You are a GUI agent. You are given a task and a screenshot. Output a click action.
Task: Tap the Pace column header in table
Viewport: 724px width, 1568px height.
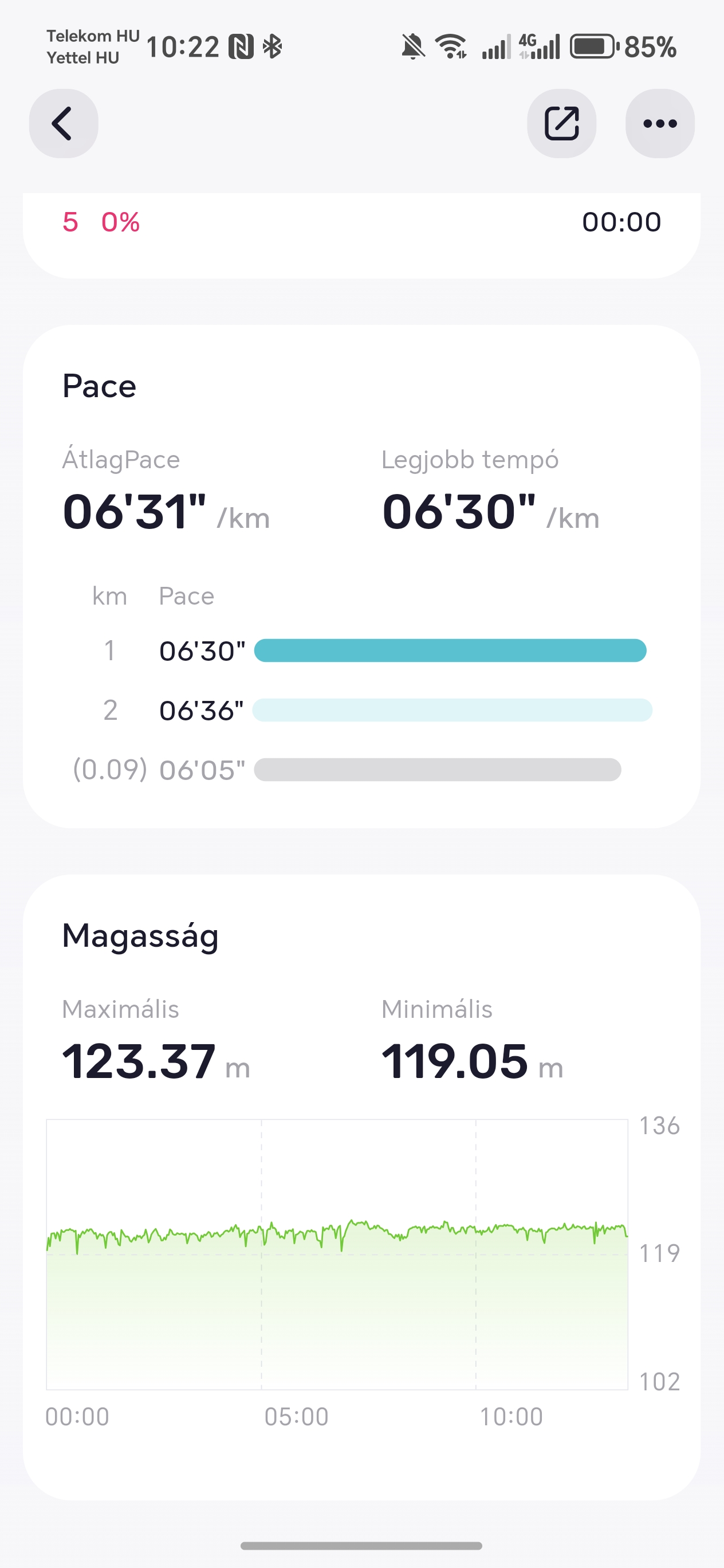pos(187,597)
